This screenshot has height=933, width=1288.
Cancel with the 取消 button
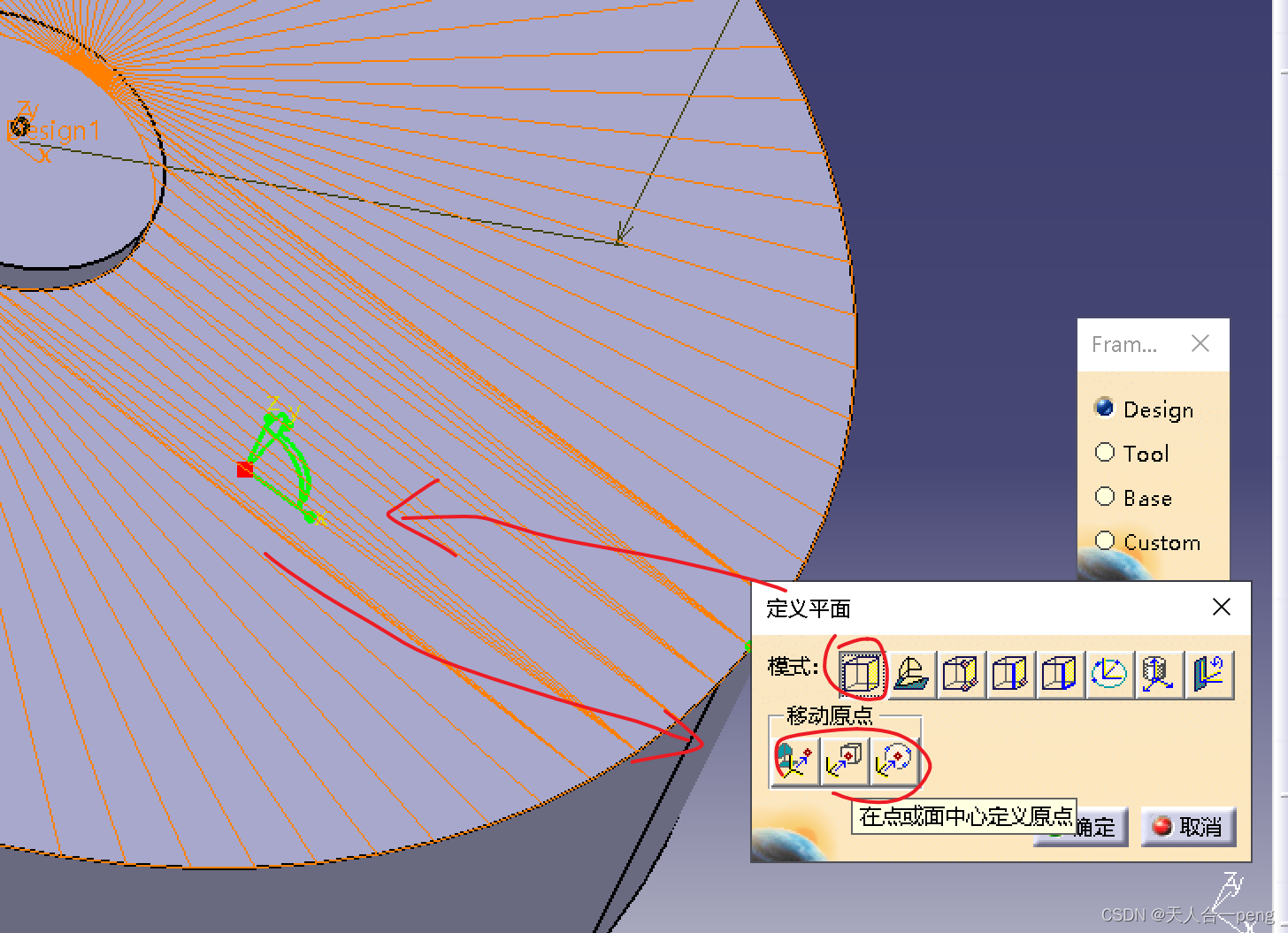(x=1188, y=827)
